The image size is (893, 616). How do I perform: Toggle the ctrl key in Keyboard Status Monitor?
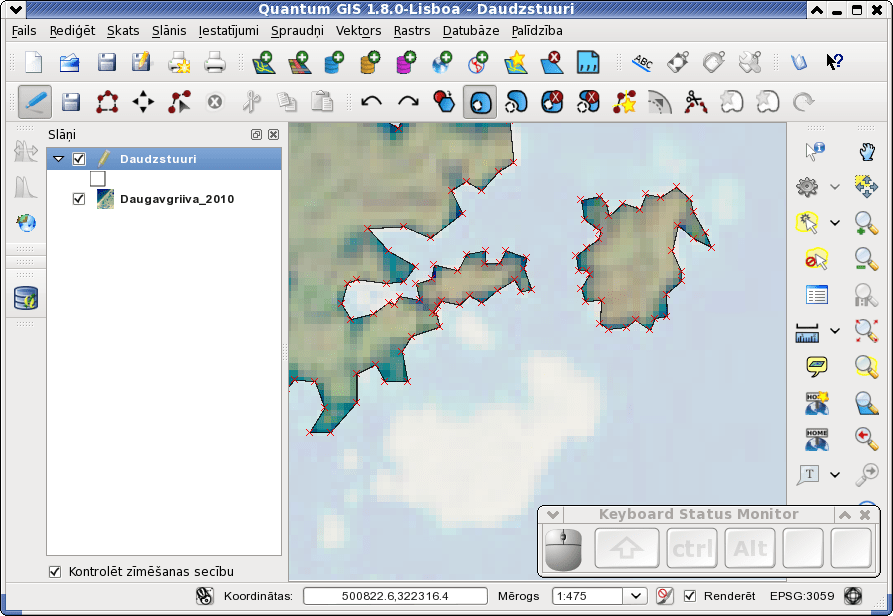pyautogui.click(x=692, y=548)
